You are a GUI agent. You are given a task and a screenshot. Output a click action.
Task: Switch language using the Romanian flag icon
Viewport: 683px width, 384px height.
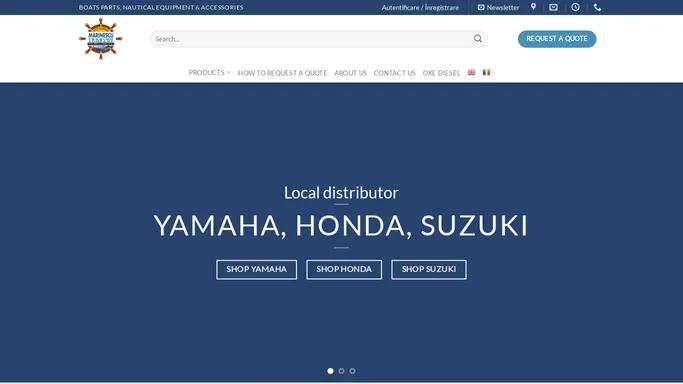[487, 72]
